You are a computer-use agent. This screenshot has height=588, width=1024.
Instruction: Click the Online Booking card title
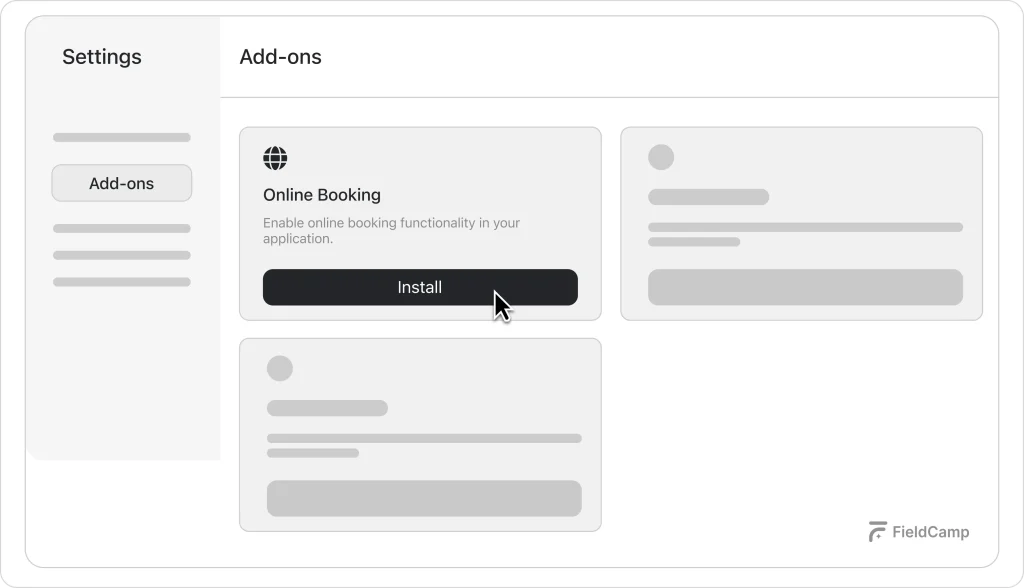click(x=322, y=194)
